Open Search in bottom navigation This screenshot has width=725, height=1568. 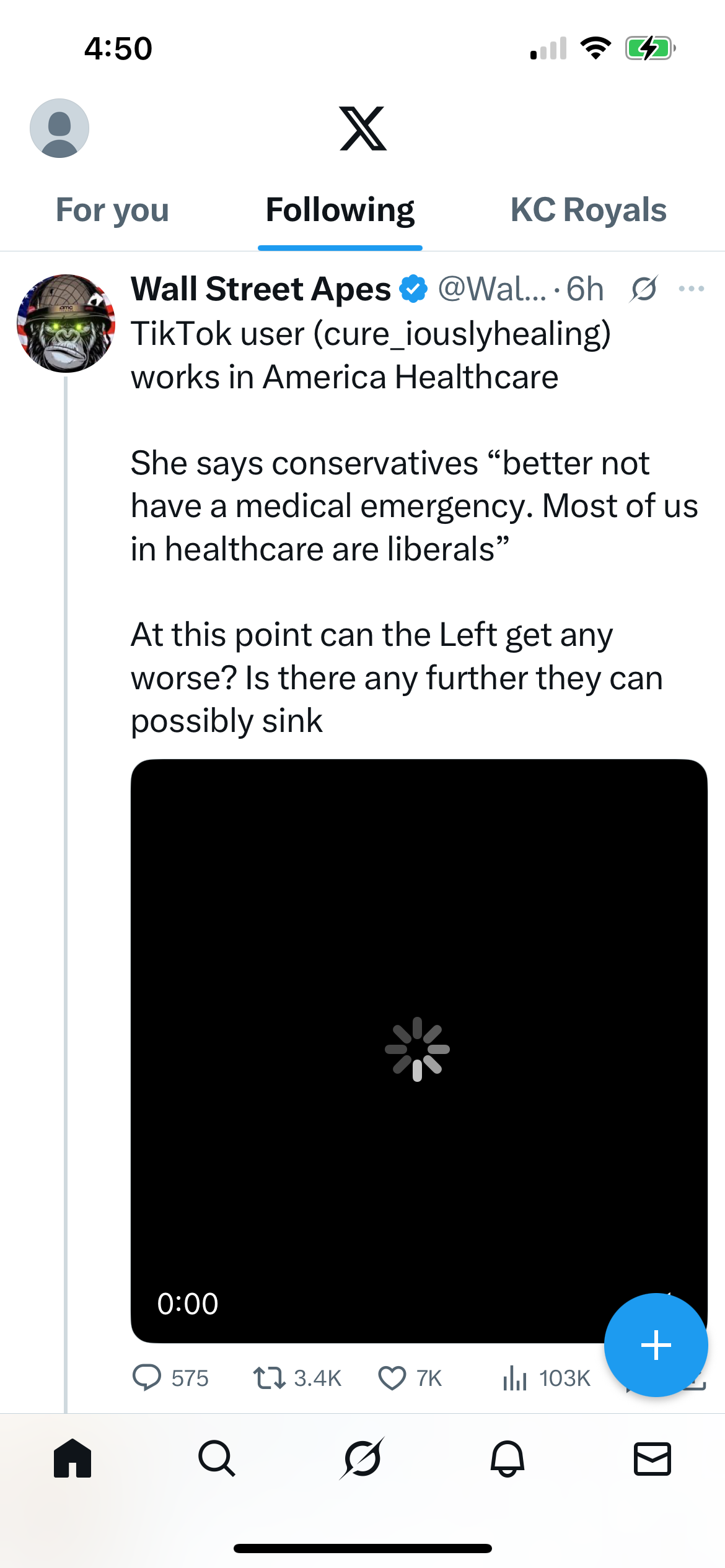pyautogui.click(x=217, y=1458)
